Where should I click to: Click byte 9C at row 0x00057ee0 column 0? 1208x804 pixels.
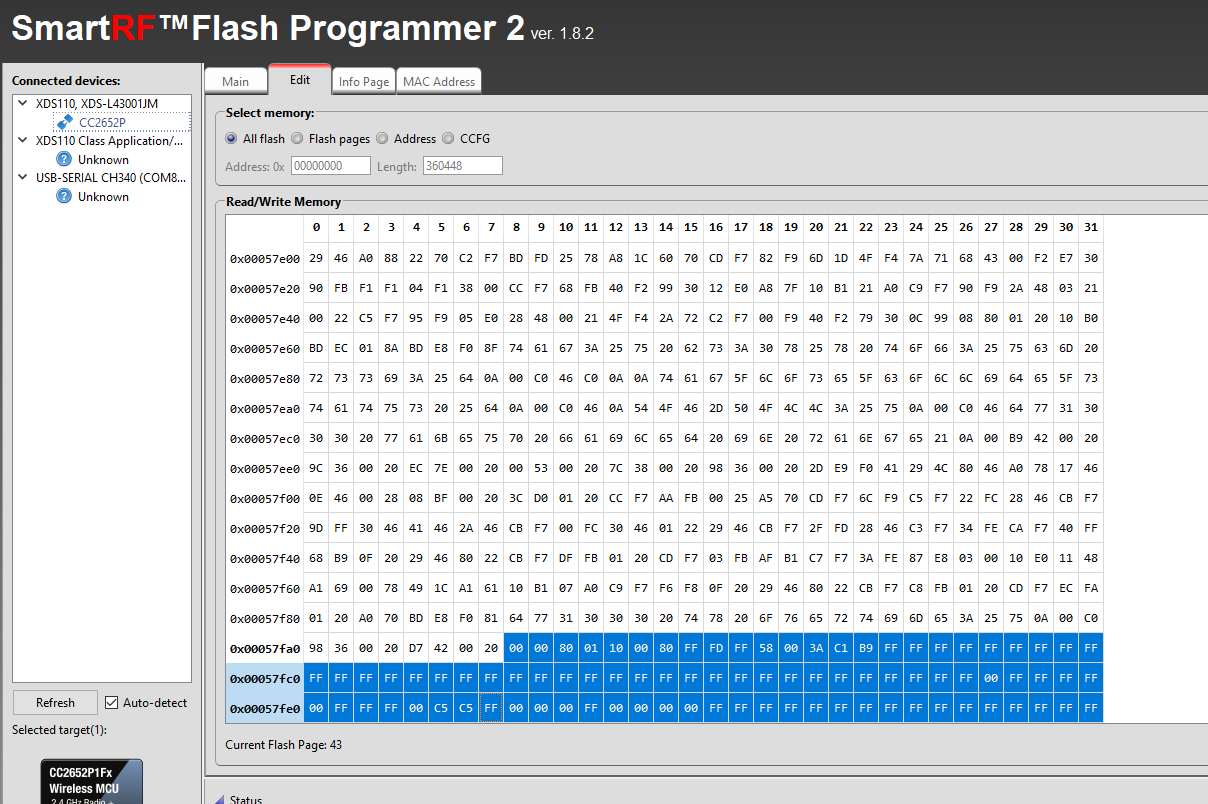316,468
